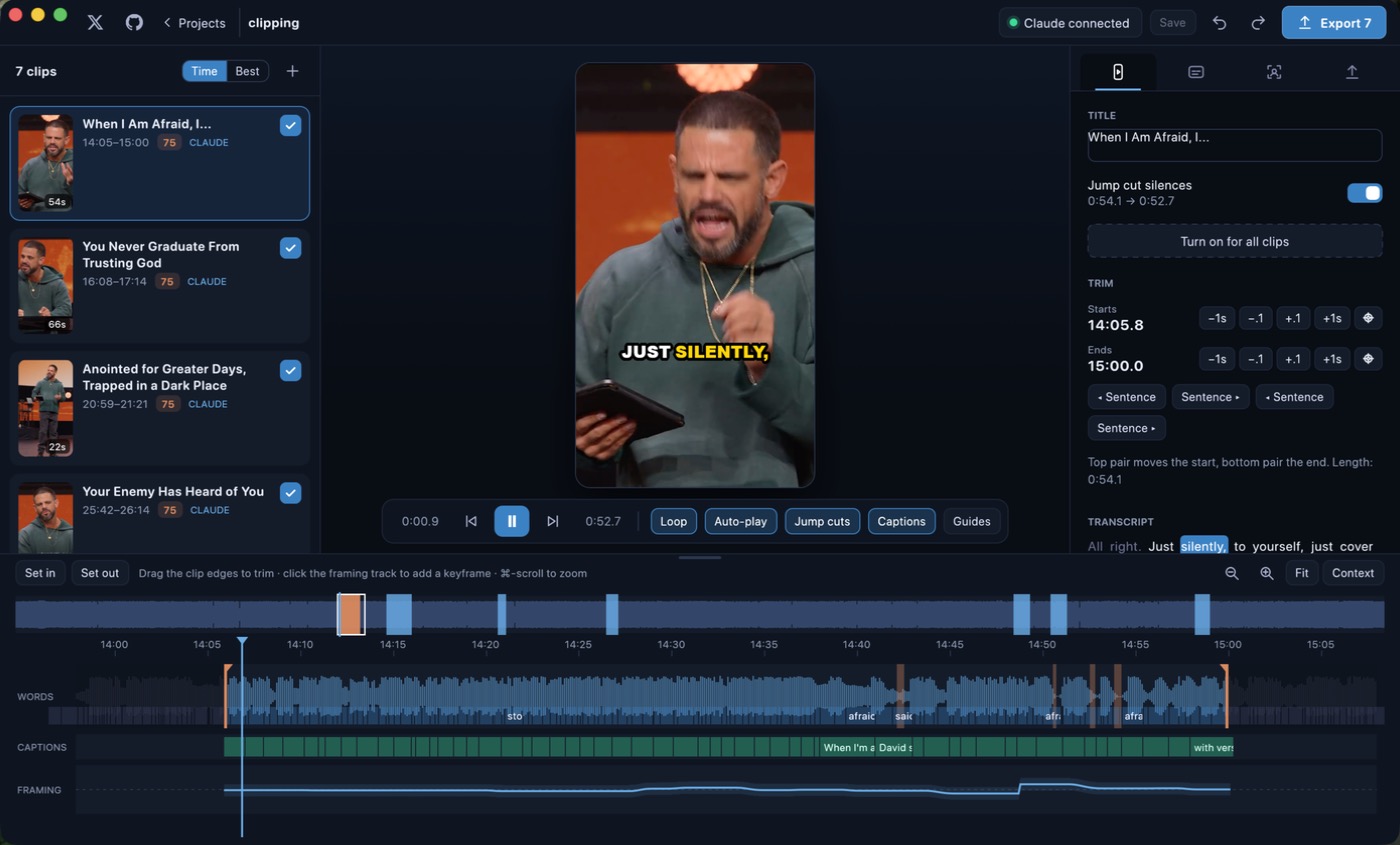Open the captions panel icon tab
Screen dimensions: 1400x845
tap(1195, 72)
